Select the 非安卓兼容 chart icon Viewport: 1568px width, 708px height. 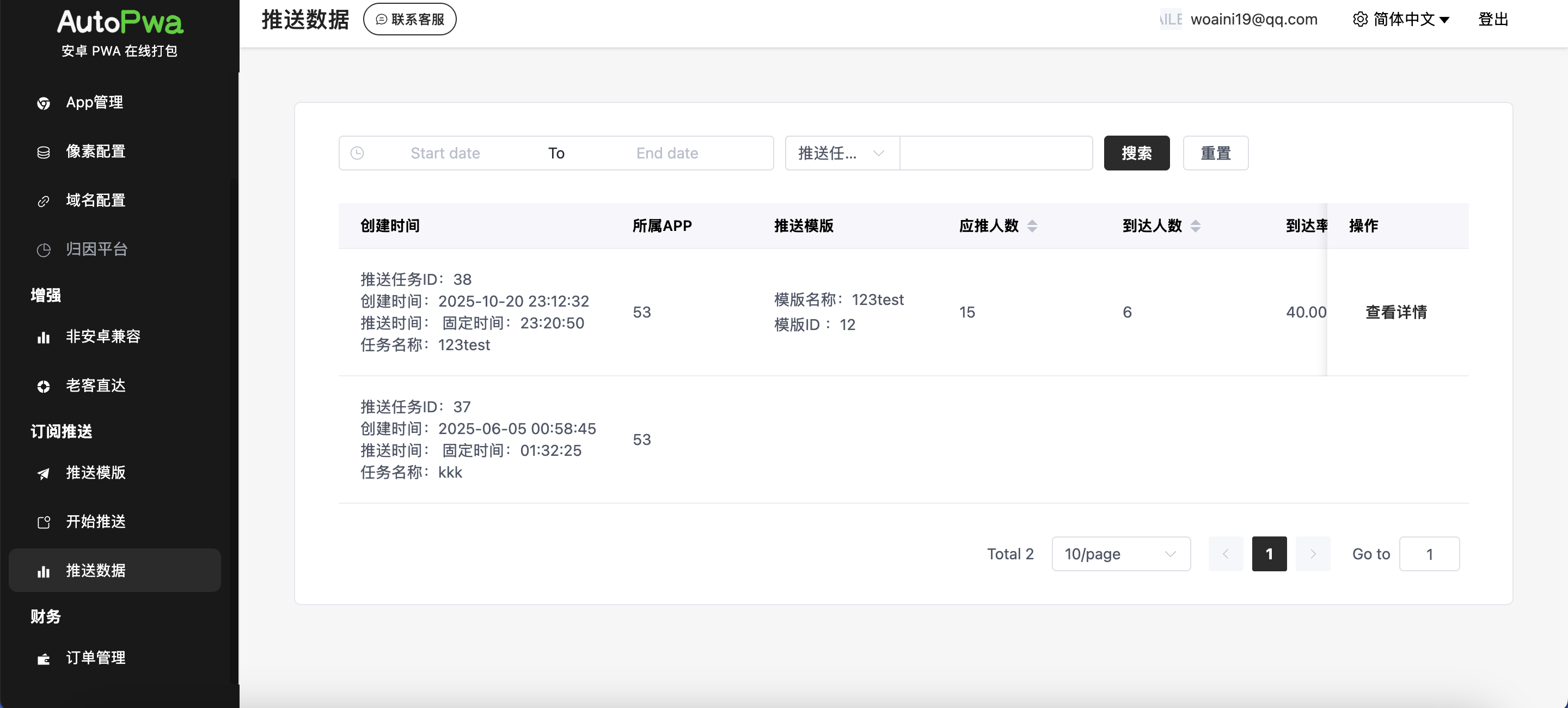(43, 337)
